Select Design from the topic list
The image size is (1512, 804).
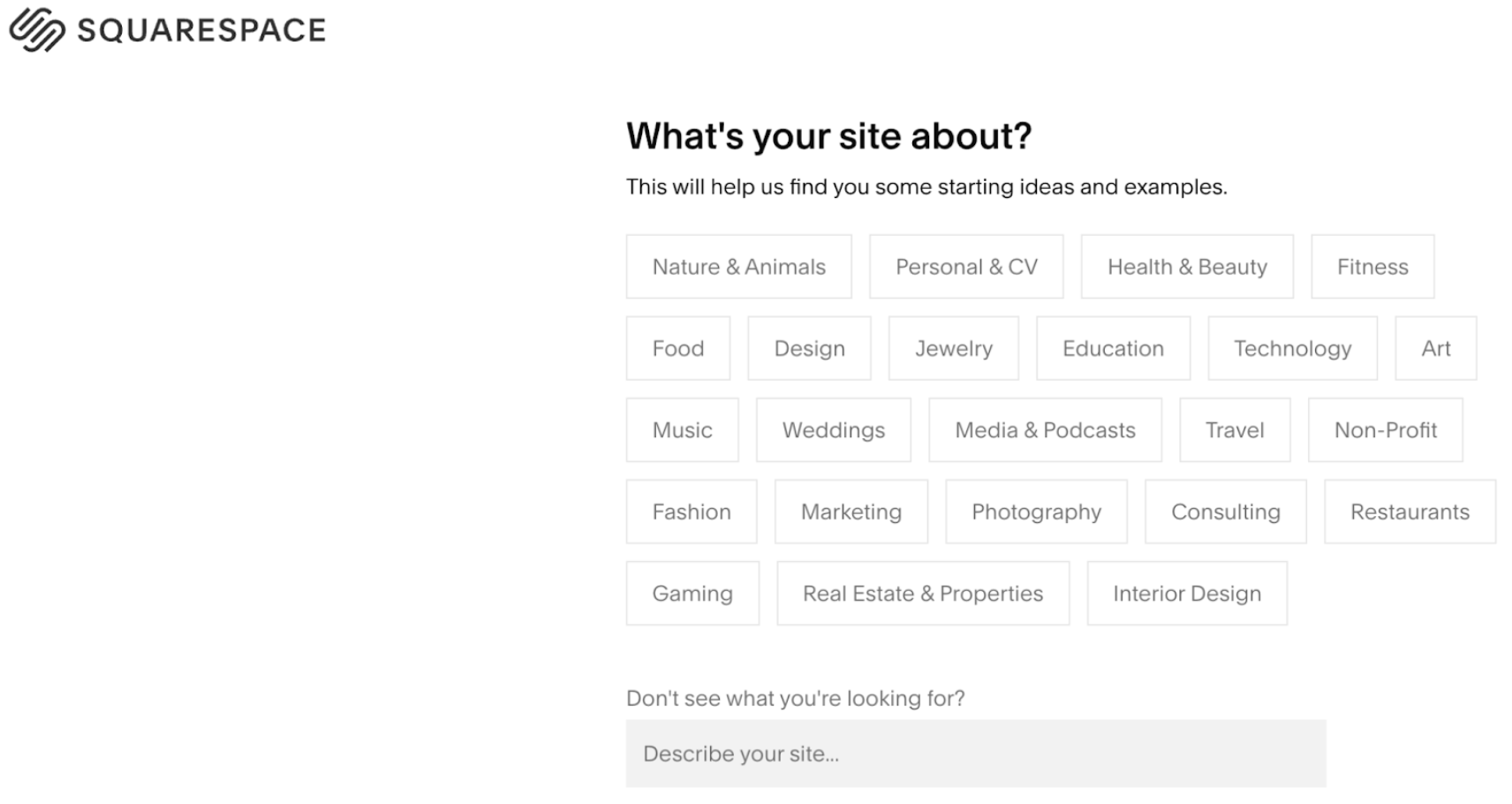pyautogui.click(x=808, y=348)
